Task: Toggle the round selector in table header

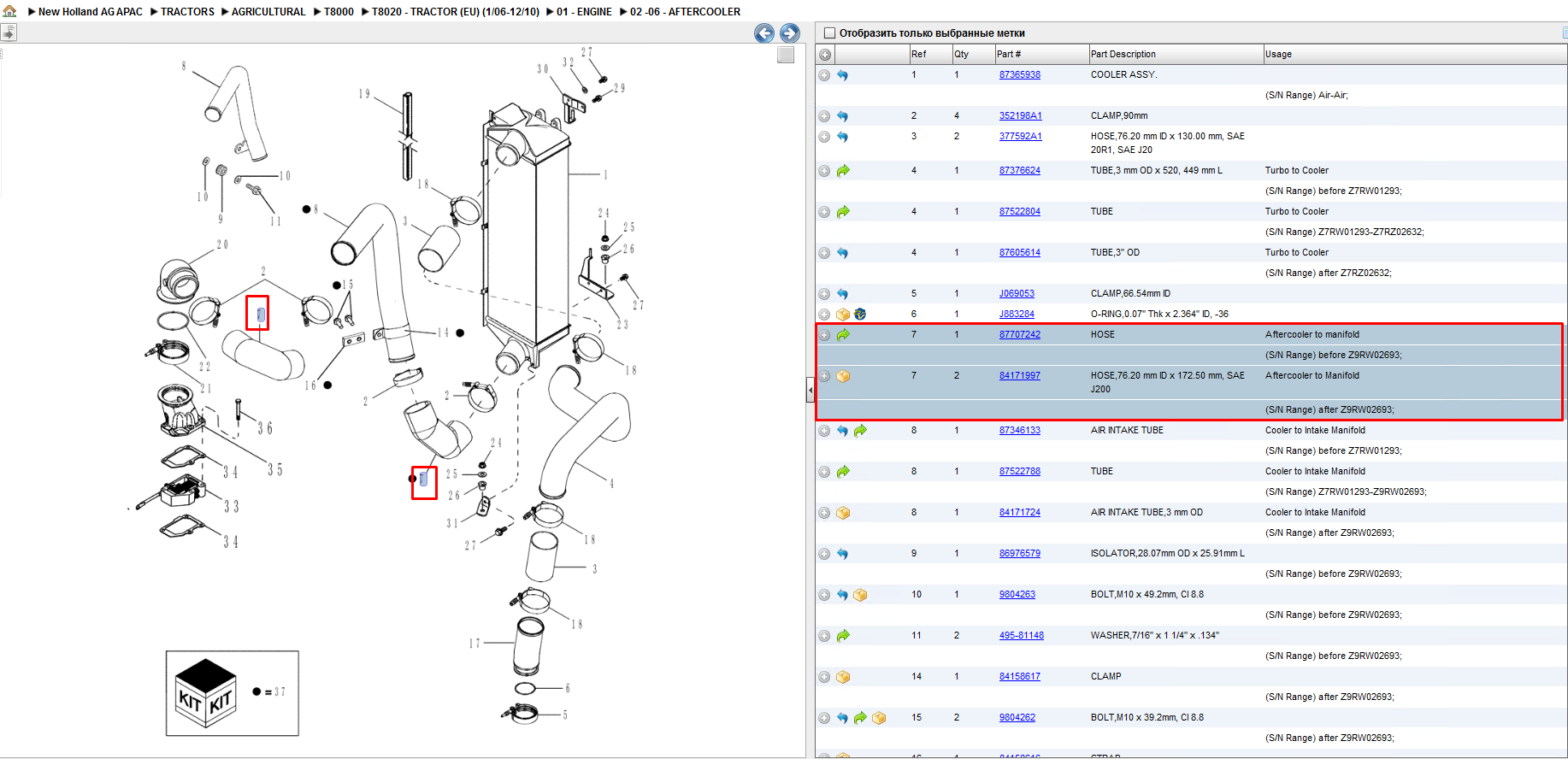Action: [825, 55]
